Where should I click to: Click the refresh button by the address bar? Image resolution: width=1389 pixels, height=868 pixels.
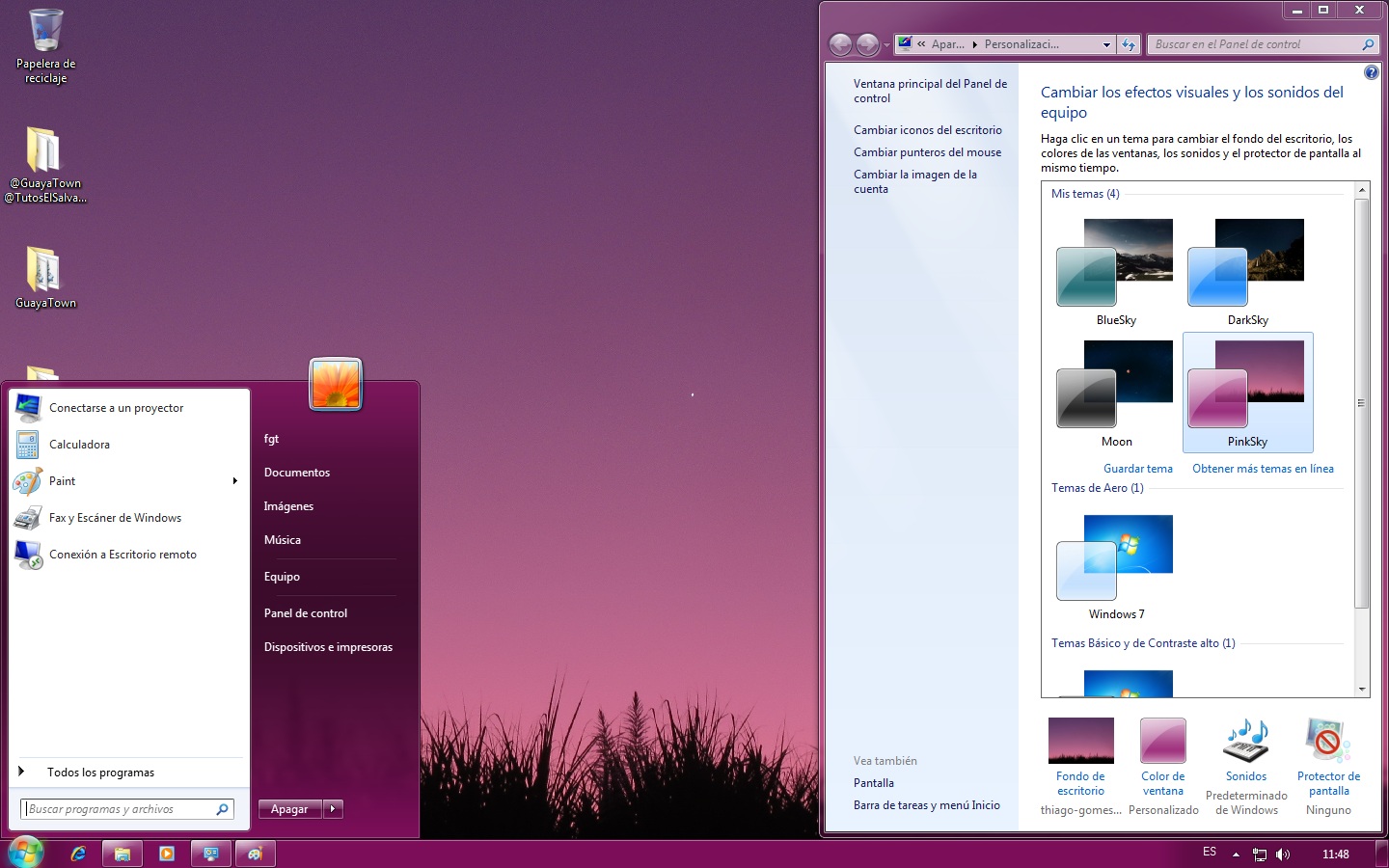coord(1129,44)
